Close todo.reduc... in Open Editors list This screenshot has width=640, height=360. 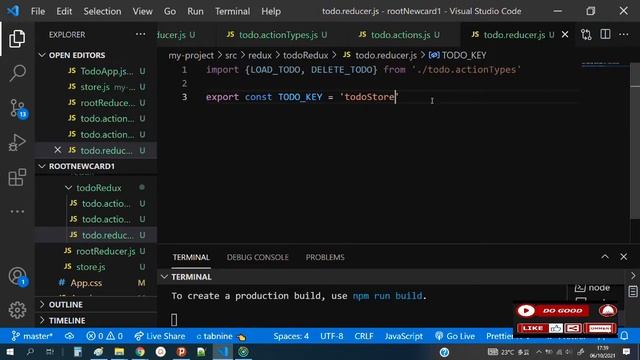click(x=58, y=150)
